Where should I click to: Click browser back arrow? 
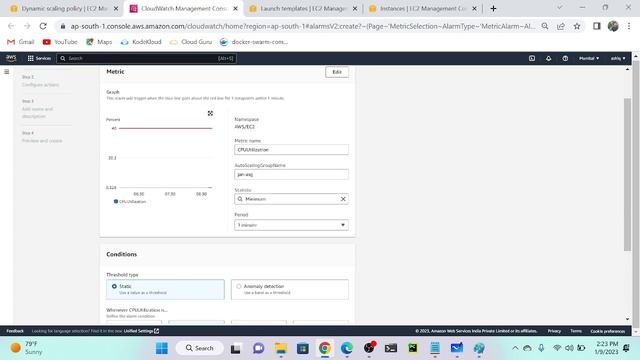click(11, 26)
